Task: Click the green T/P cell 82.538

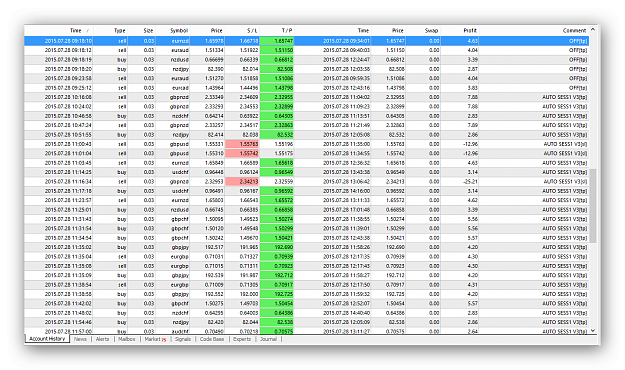Action: click(x=277, y=322)
